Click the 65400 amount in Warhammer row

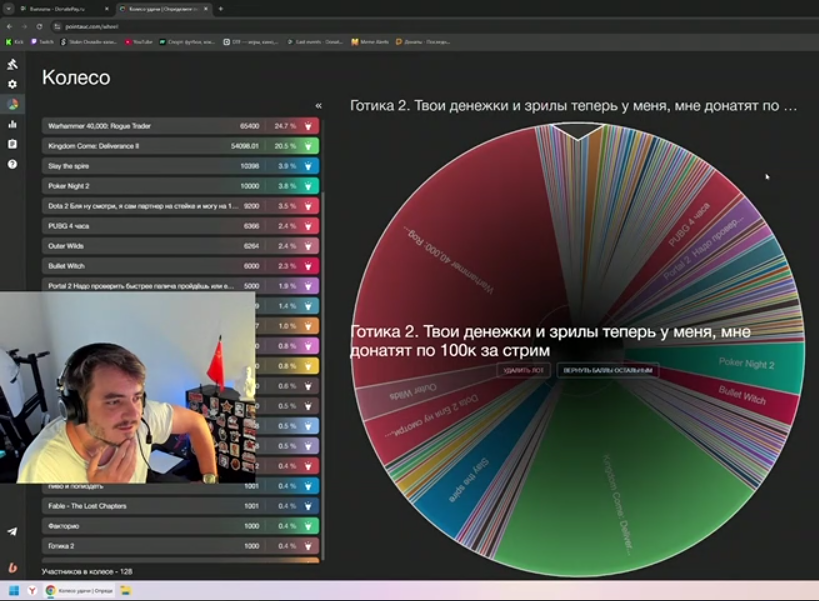(249, 126)
